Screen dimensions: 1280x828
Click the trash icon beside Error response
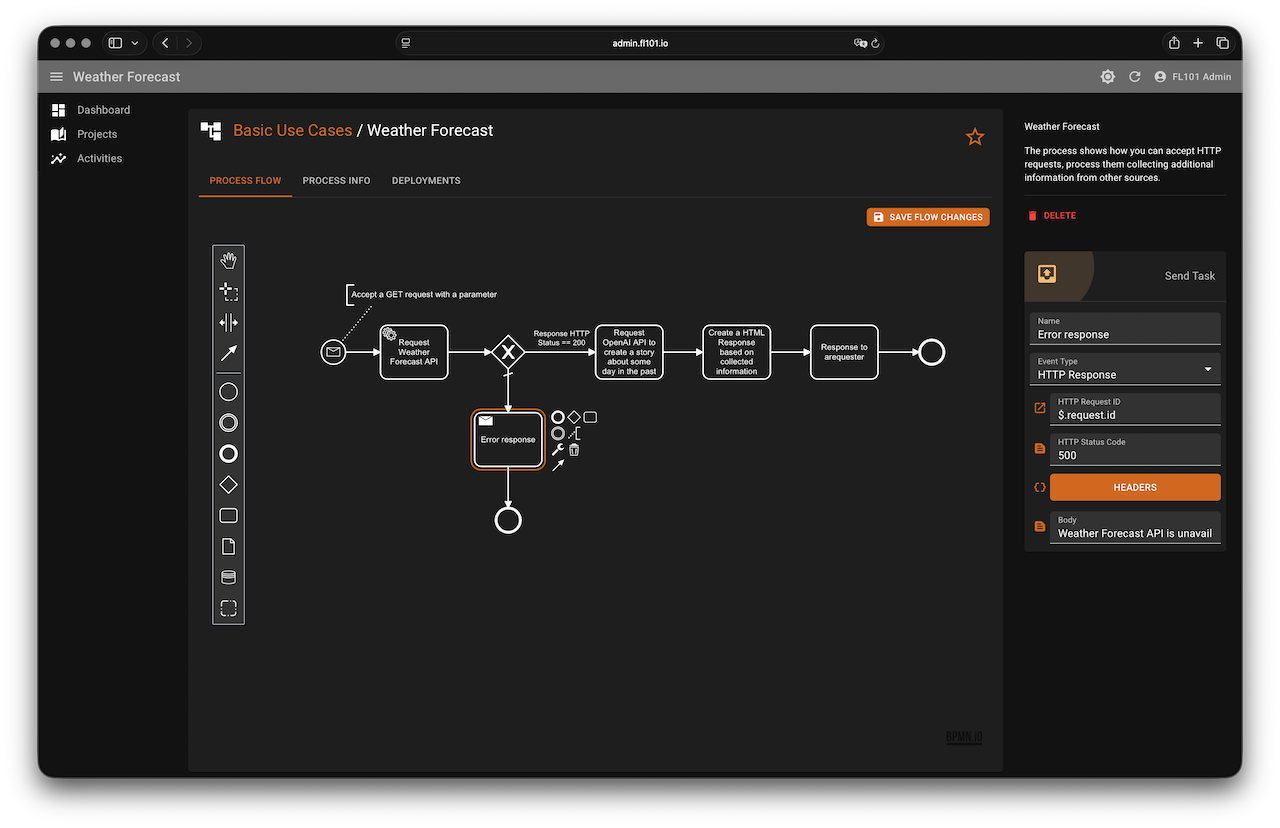point(574,450)
